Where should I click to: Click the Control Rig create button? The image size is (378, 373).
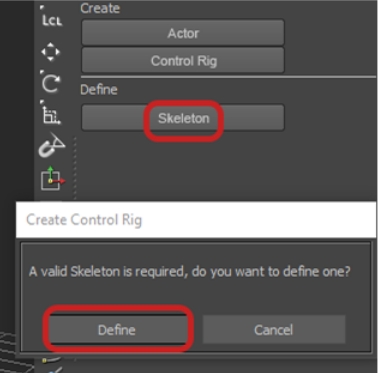pos(183,60)
